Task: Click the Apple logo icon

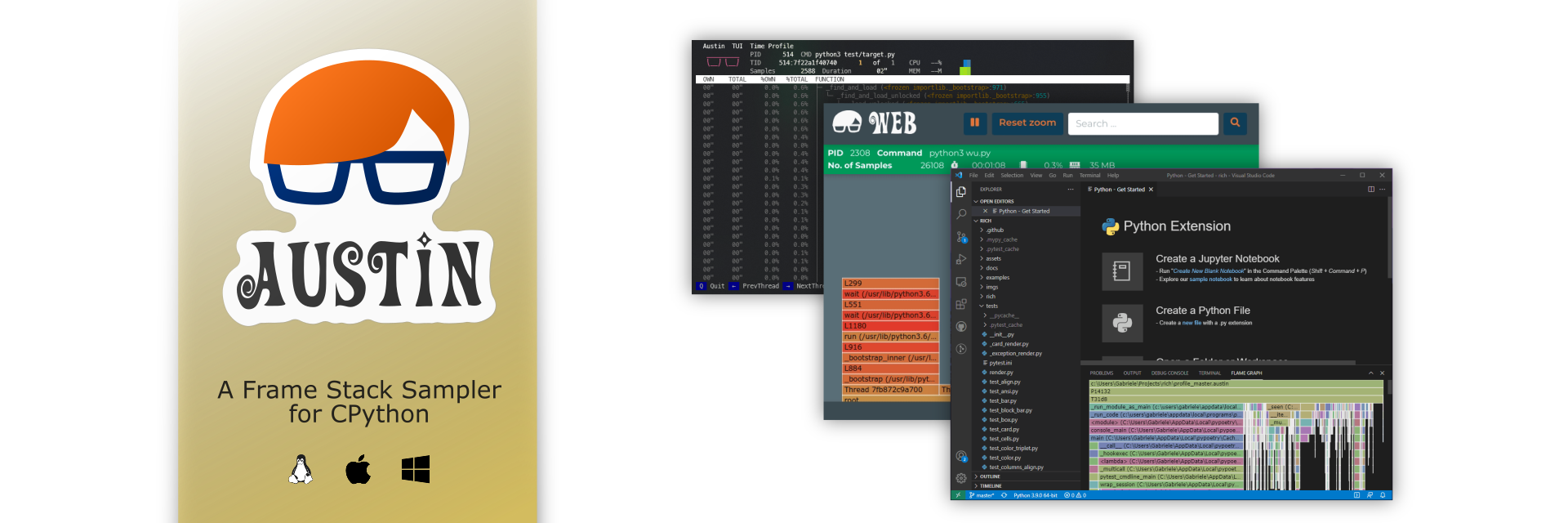Action: [358, 469]
